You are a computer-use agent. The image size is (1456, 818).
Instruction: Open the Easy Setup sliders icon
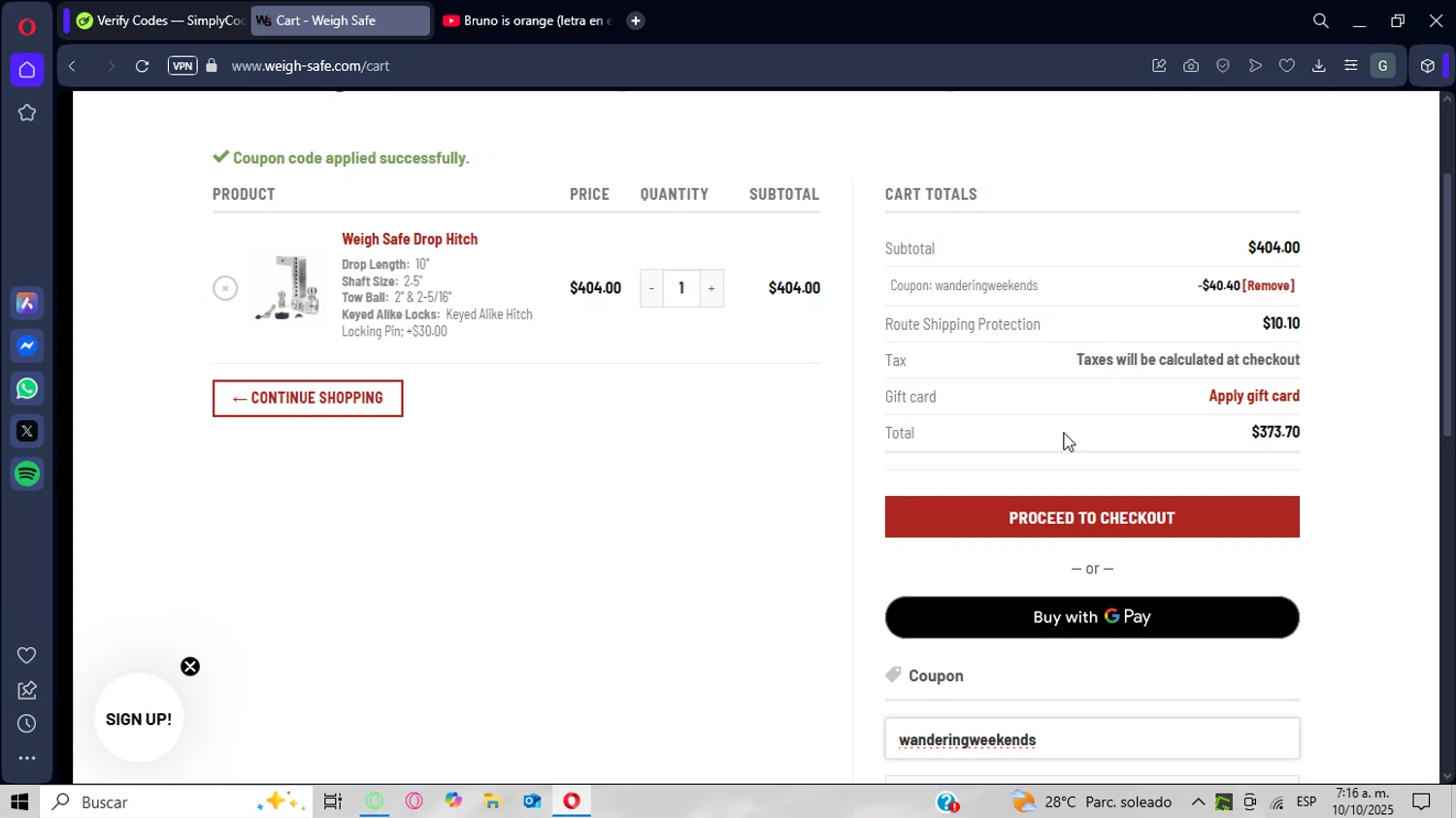click(x=1351, y=66)
